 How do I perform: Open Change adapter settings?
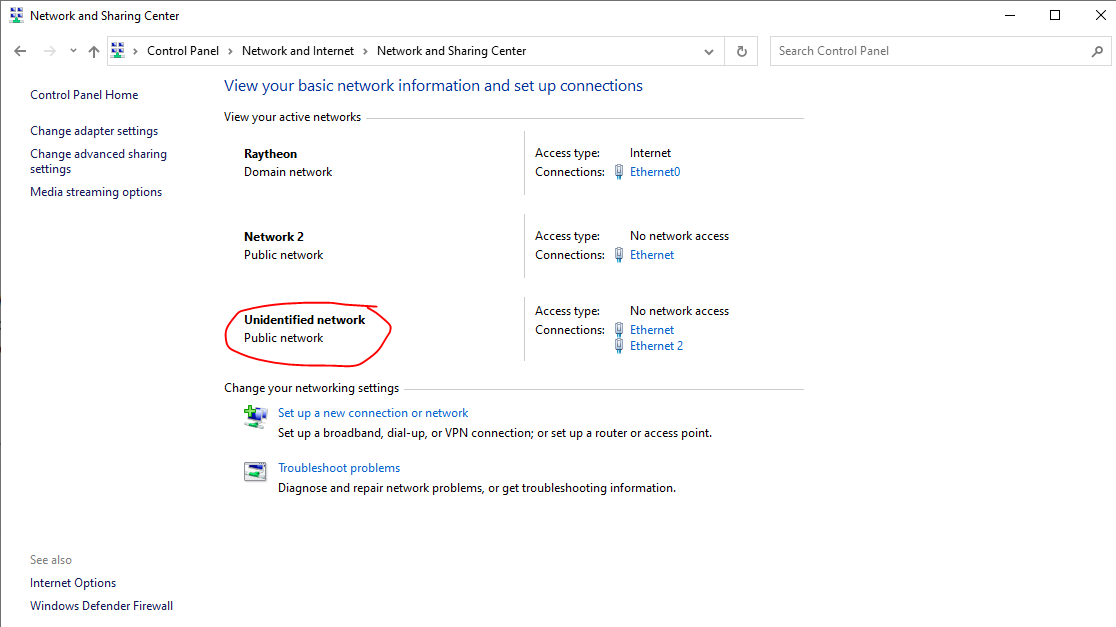pos(94,131)
